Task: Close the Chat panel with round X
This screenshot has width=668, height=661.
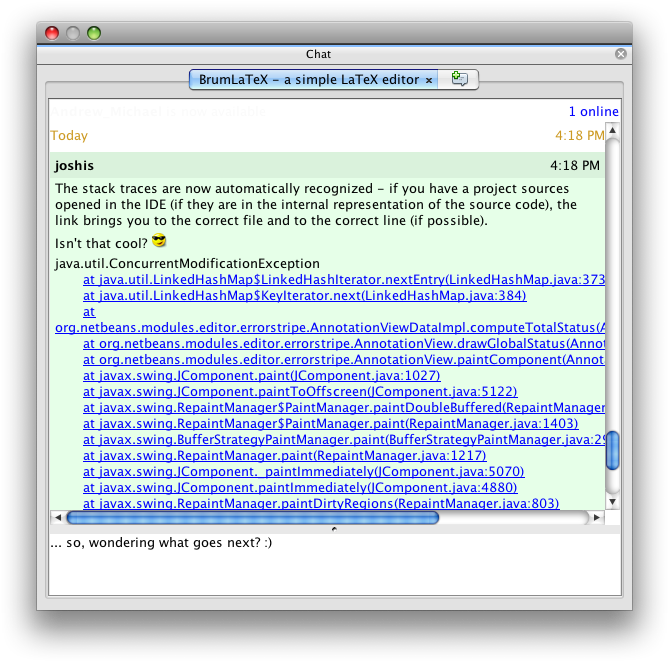Action: [620, 54]
